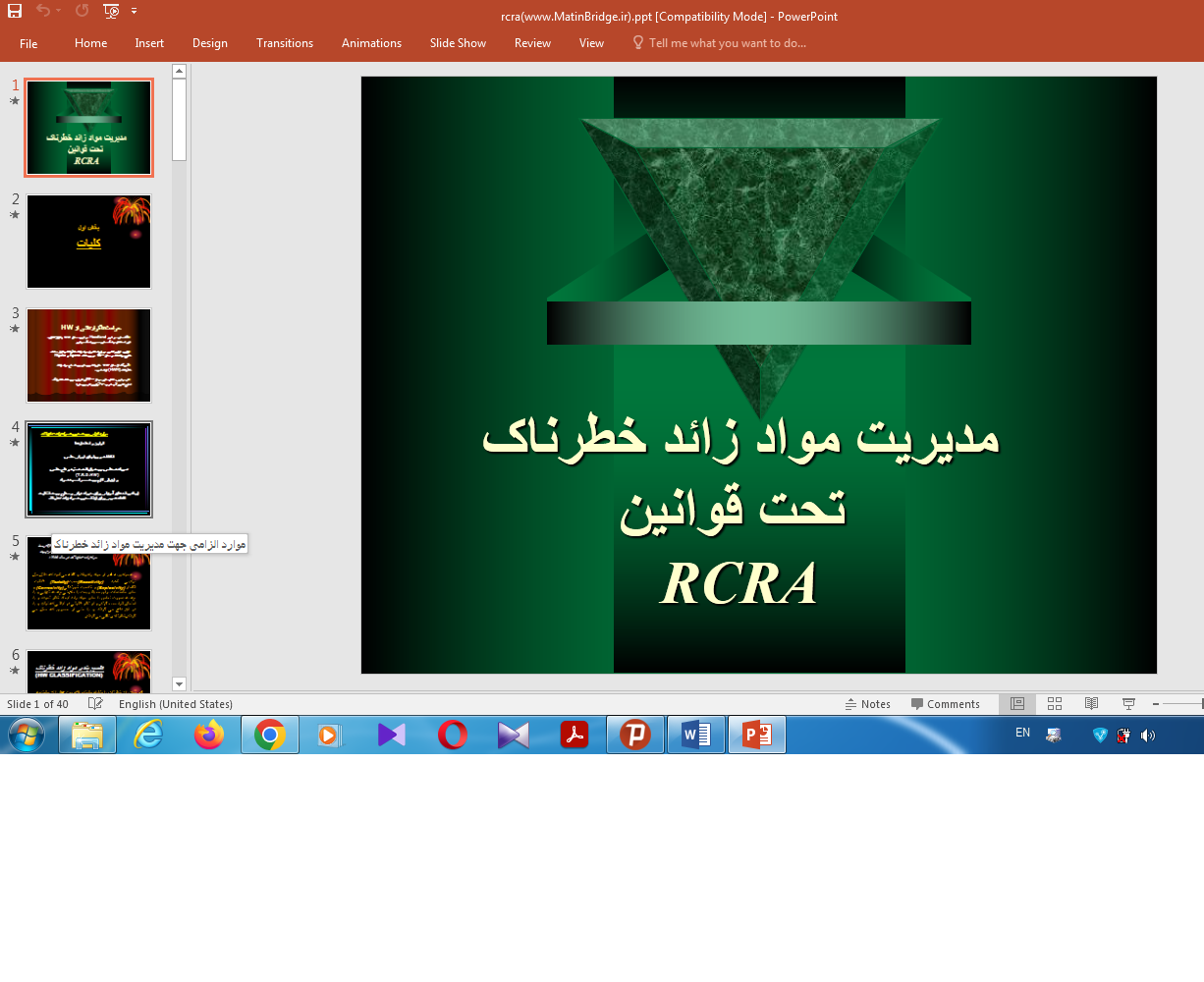Click the zoom out minus button

pyautogui.click(x=1156, y=704)
